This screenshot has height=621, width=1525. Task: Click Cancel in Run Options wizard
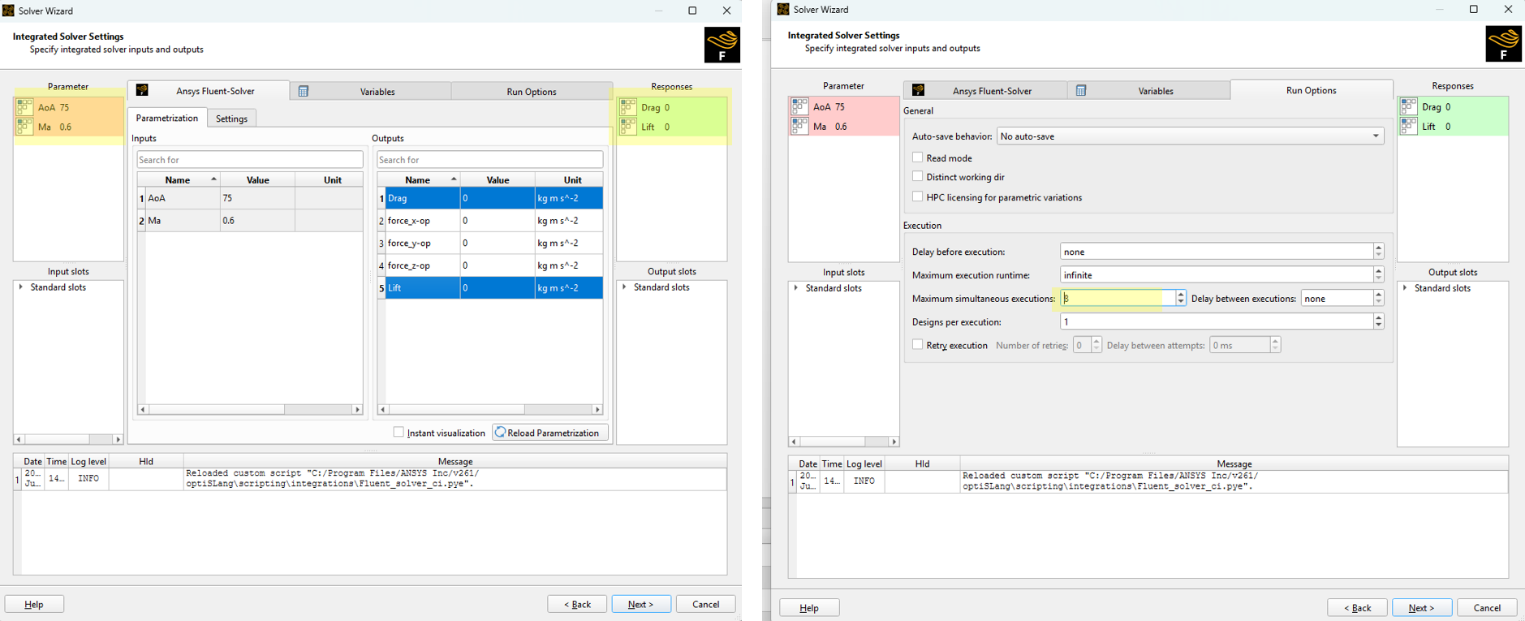tap(1487, 608)
